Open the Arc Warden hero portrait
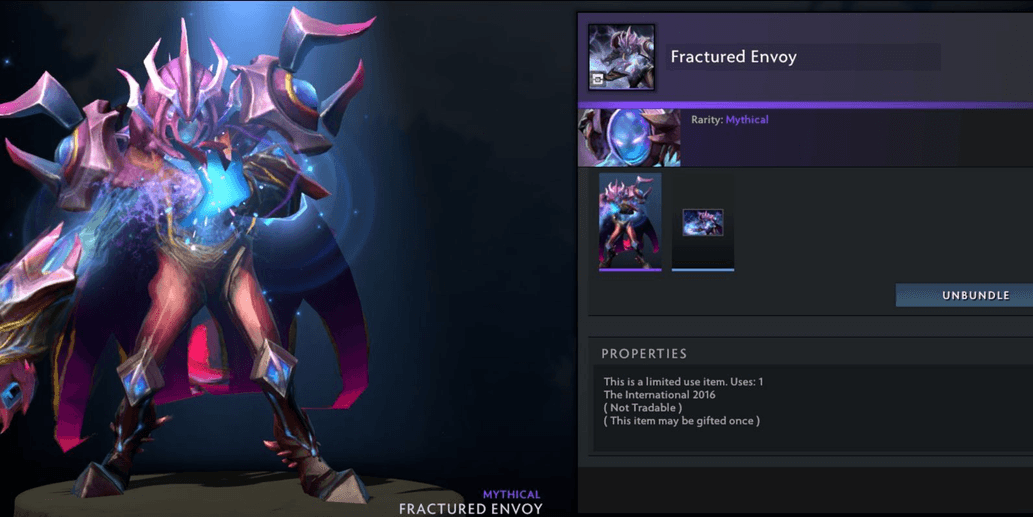 [629, 137]
